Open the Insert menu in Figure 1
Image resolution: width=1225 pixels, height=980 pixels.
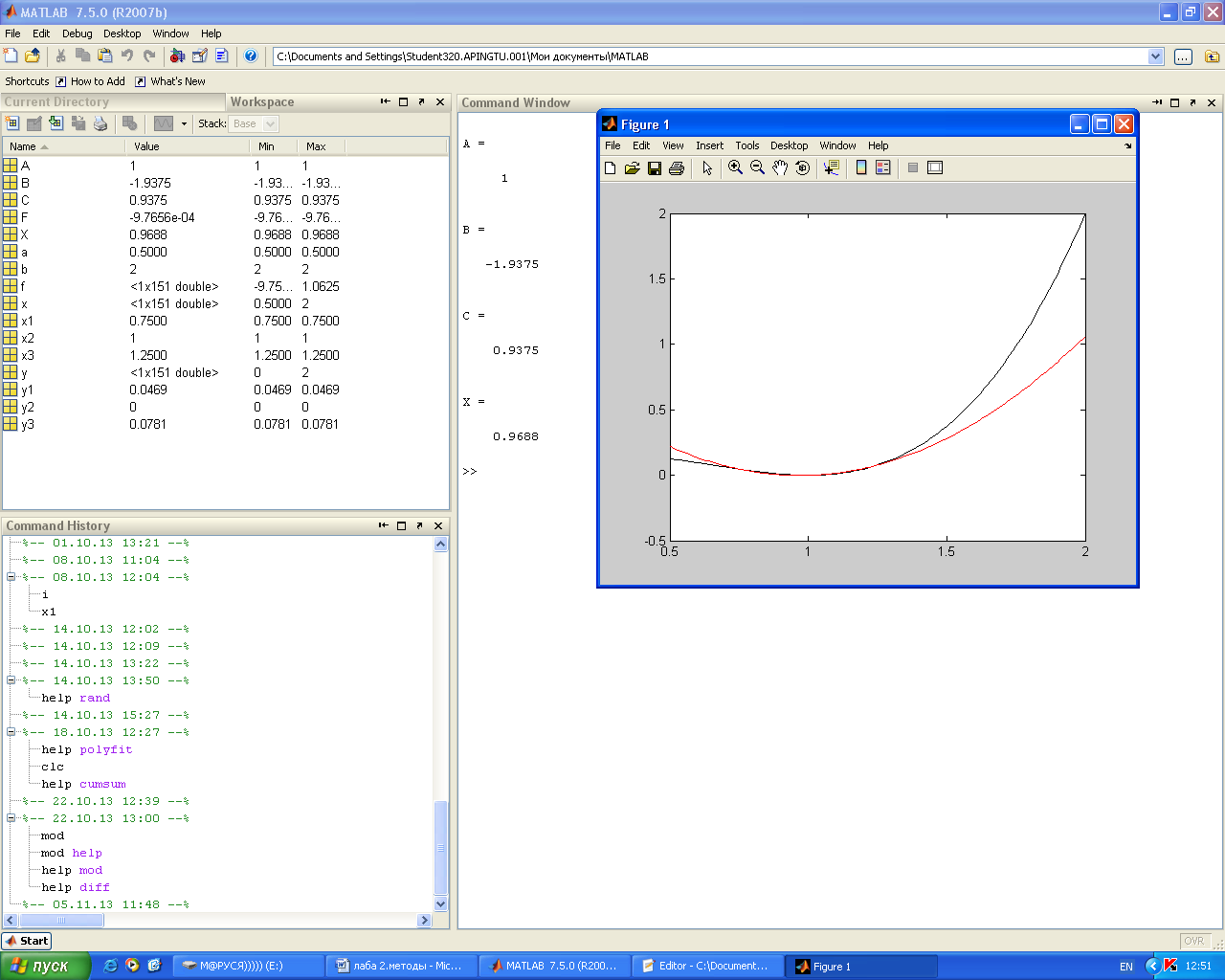tap(709, 145)
